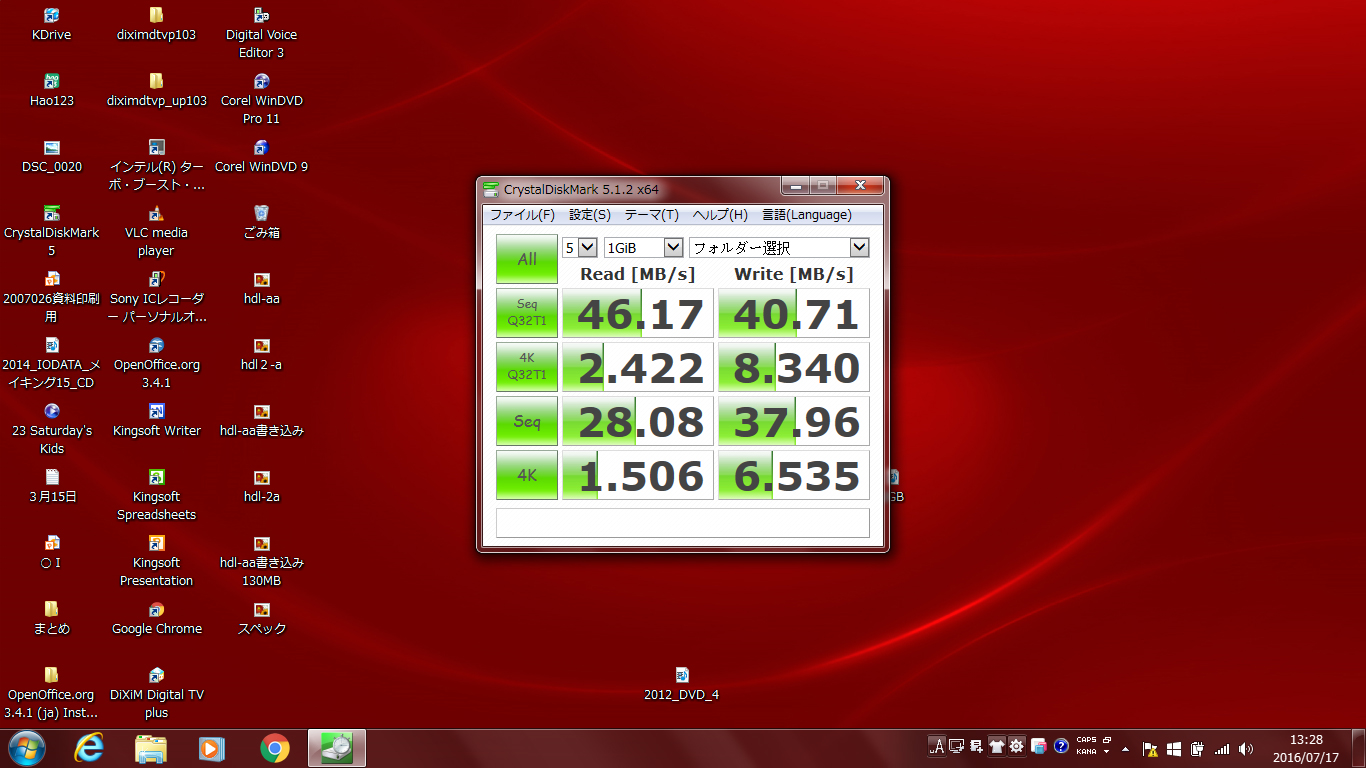Run the plain 4K benchmark test
This screenshot has width=1366, height=768.
(x=527, y=475)
